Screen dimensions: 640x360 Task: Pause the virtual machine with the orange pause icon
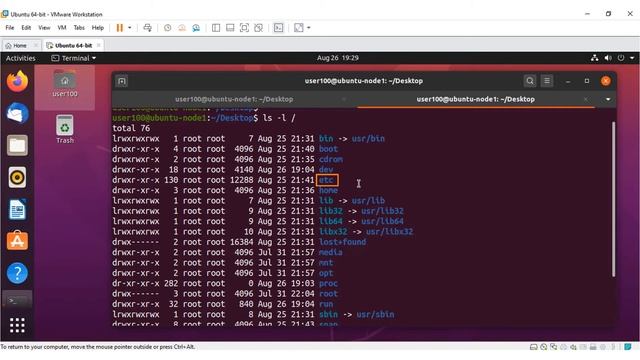120,28
